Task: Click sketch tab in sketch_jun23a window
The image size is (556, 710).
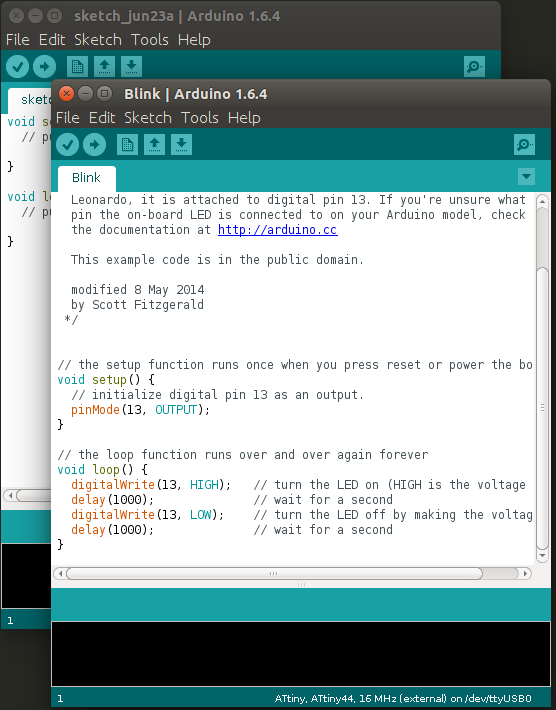Action: click(30, 100)
